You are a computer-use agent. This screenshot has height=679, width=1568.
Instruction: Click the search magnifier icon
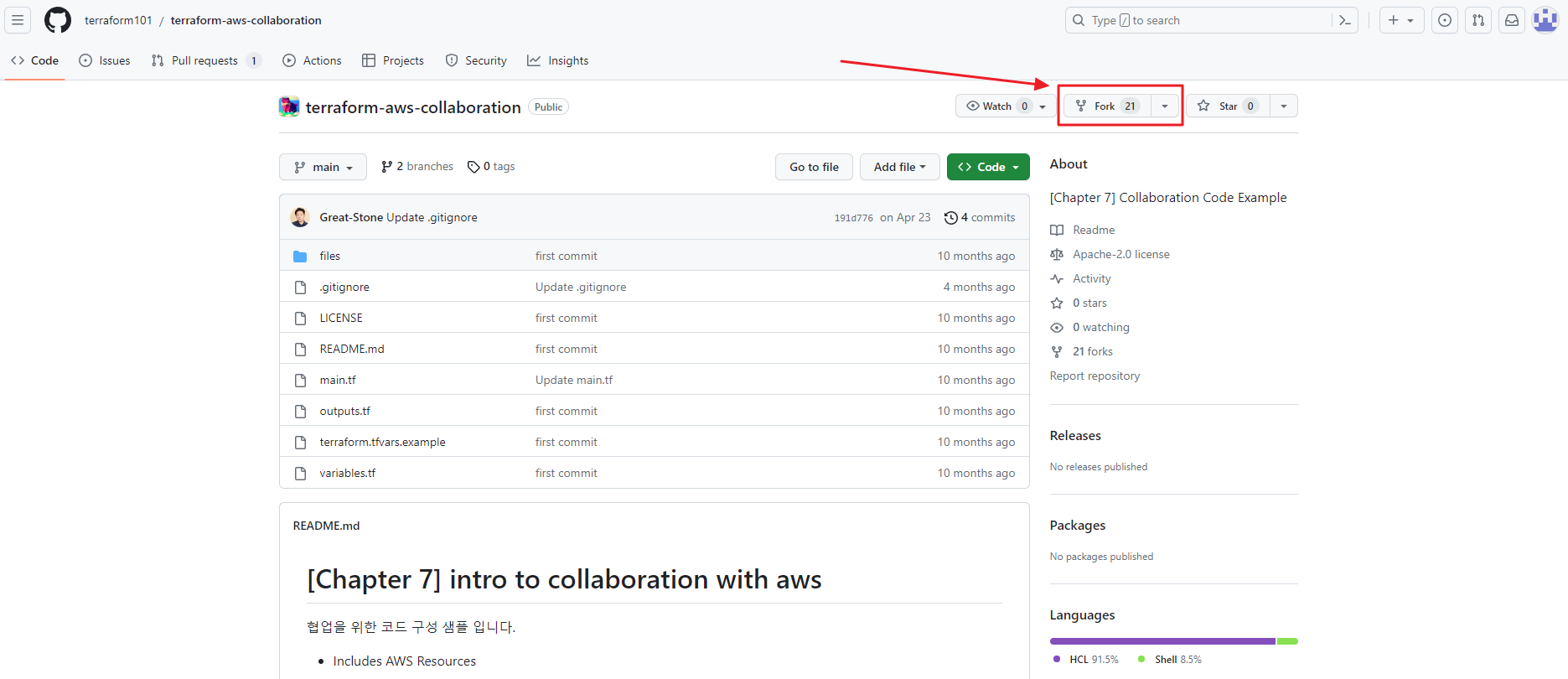1079,20
